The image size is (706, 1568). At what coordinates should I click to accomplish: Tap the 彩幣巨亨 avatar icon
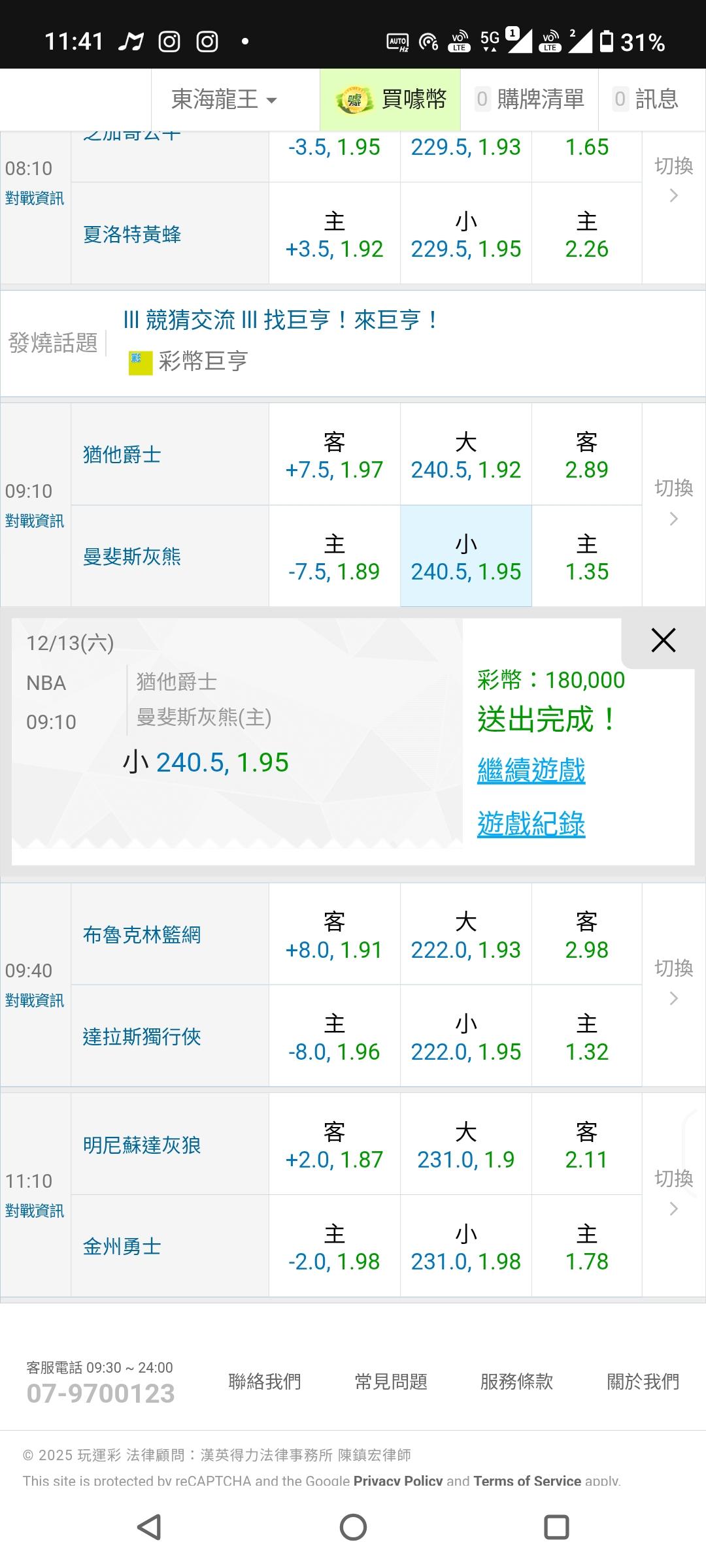point(141,362)
